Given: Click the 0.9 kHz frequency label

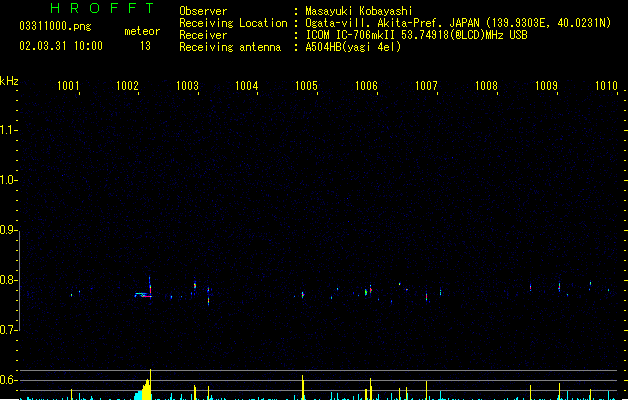Looking at the screenshot, I should pos(7,230).
